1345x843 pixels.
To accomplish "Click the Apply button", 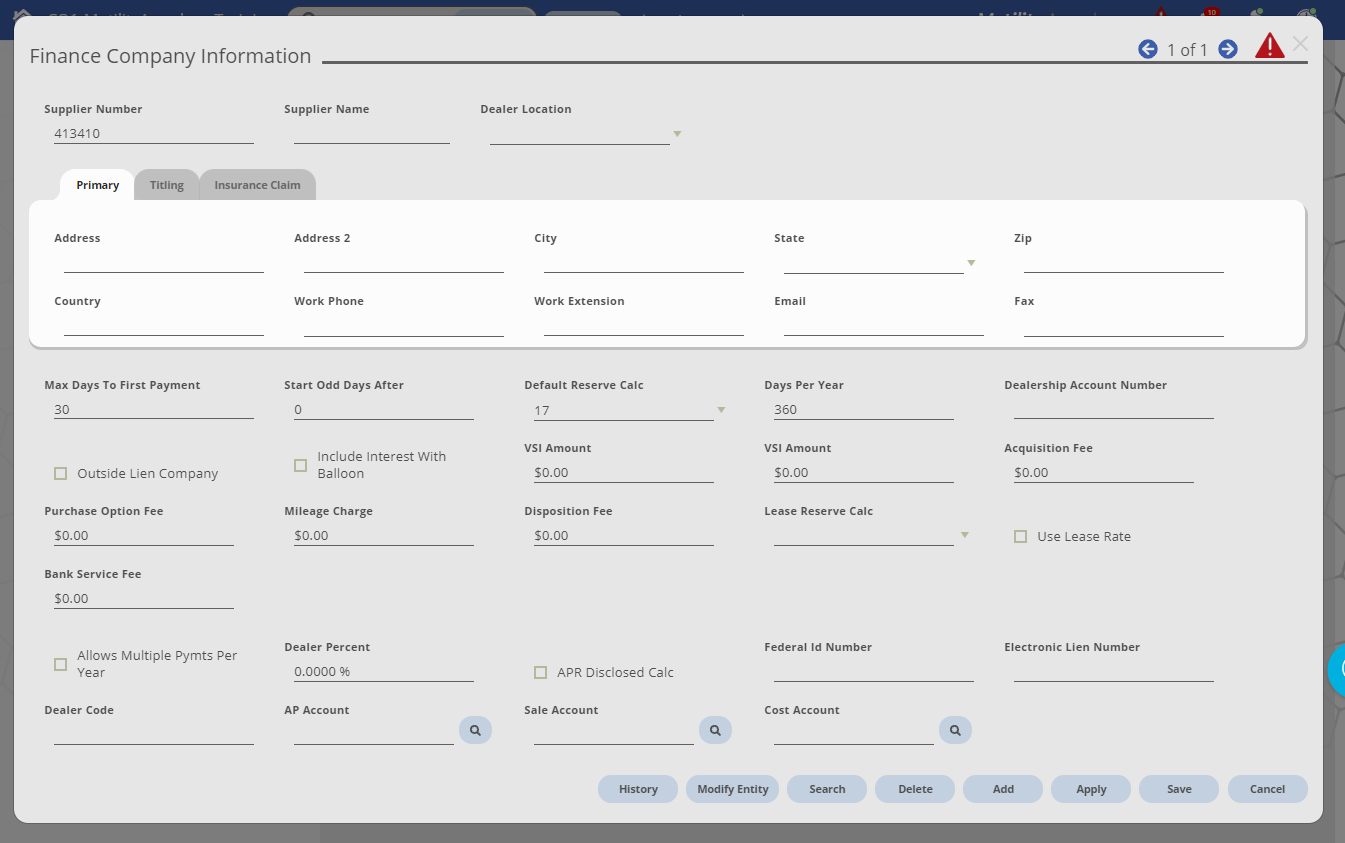I will [x=1091, y=789].
